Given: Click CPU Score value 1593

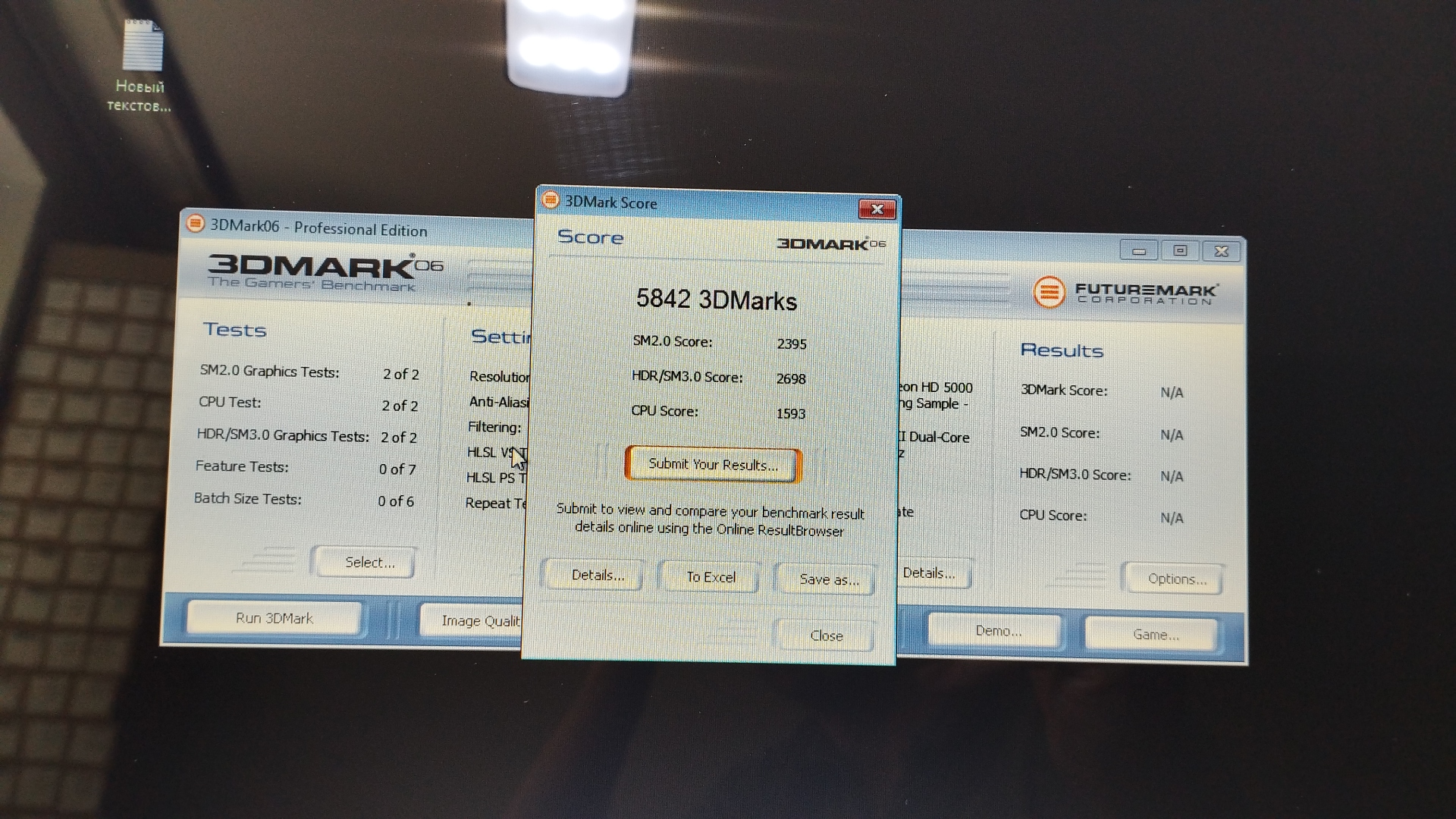Looking at the screenshot, I should tap(790, 413).
